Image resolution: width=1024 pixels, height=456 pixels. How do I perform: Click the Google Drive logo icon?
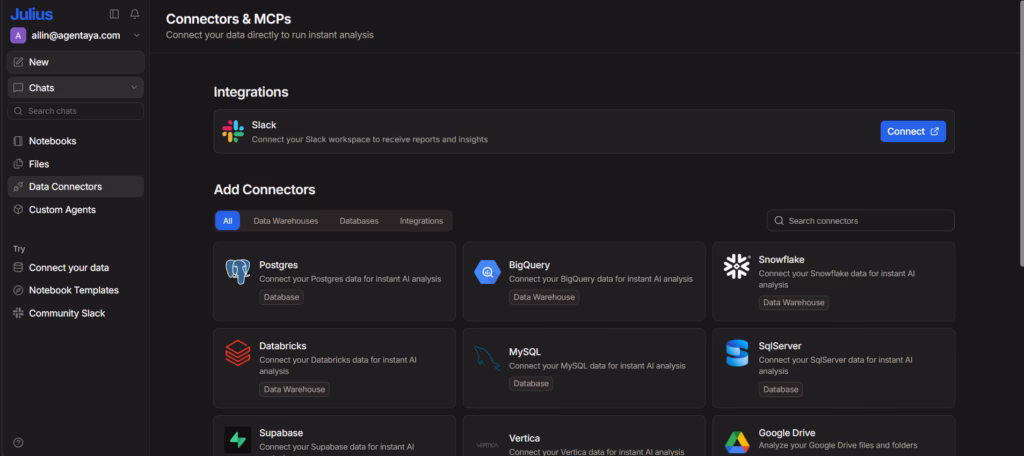[x=737, y=441]
